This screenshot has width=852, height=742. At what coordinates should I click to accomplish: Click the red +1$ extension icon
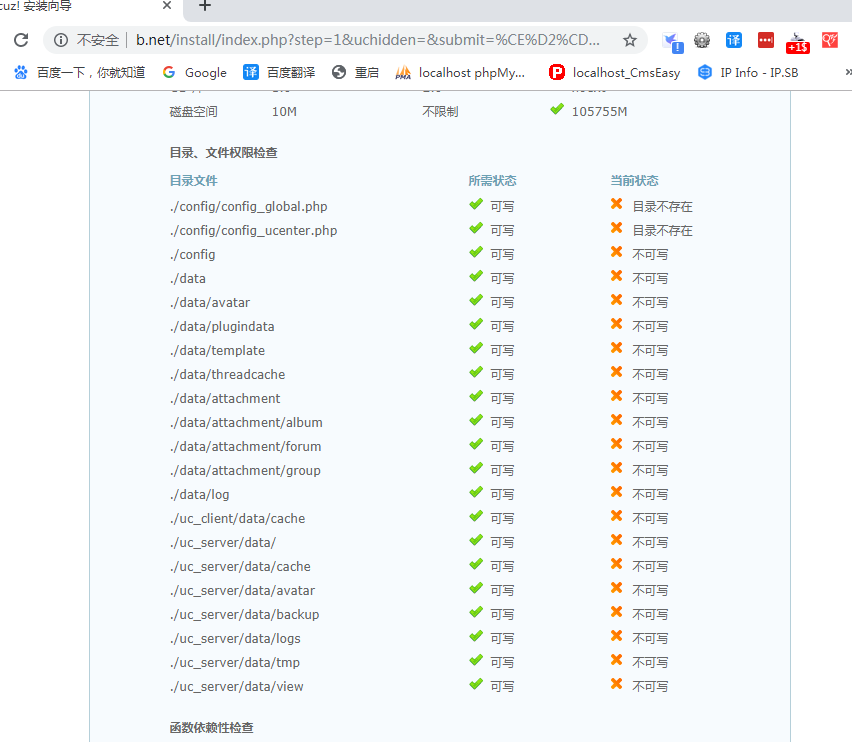[x=797, y=42]
